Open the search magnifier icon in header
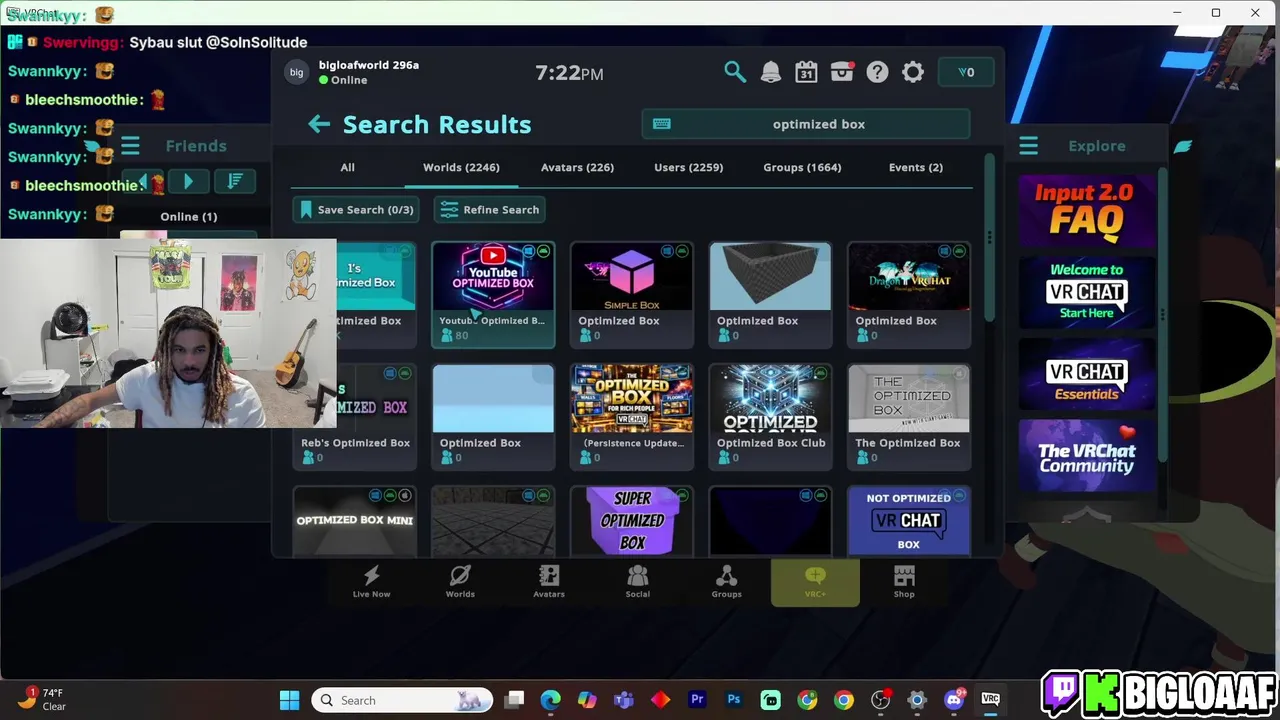 coord(735,72)
